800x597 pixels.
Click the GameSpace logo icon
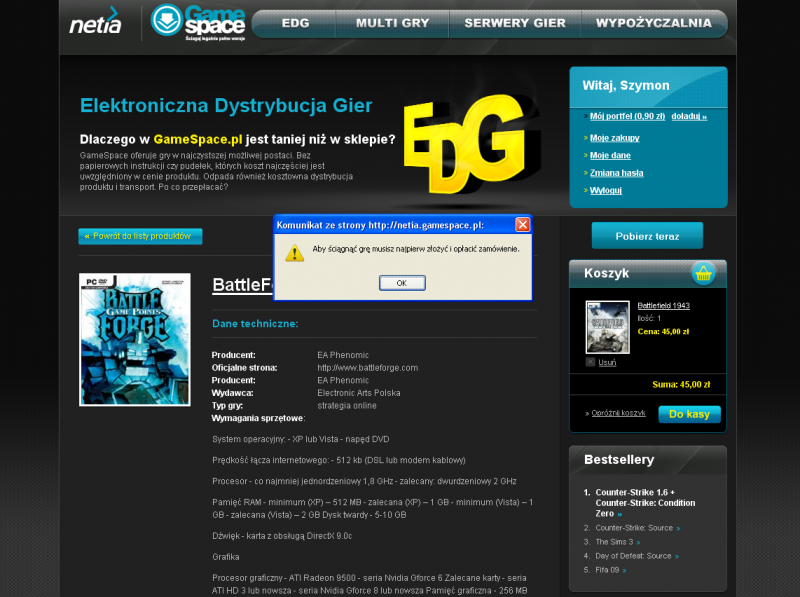click(166, 21)
